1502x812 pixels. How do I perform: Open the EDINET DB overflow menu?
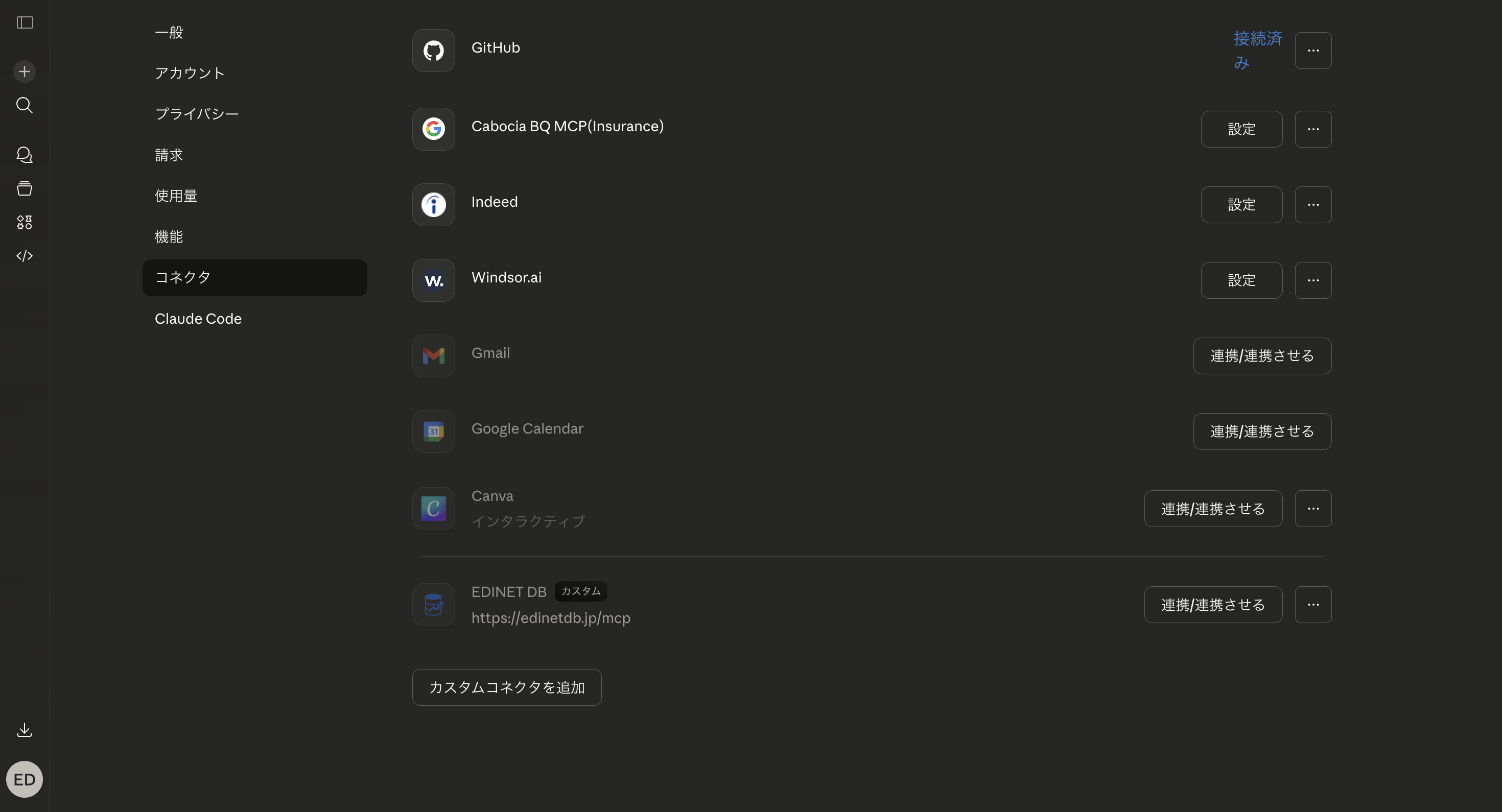[x=1312, y=605]
